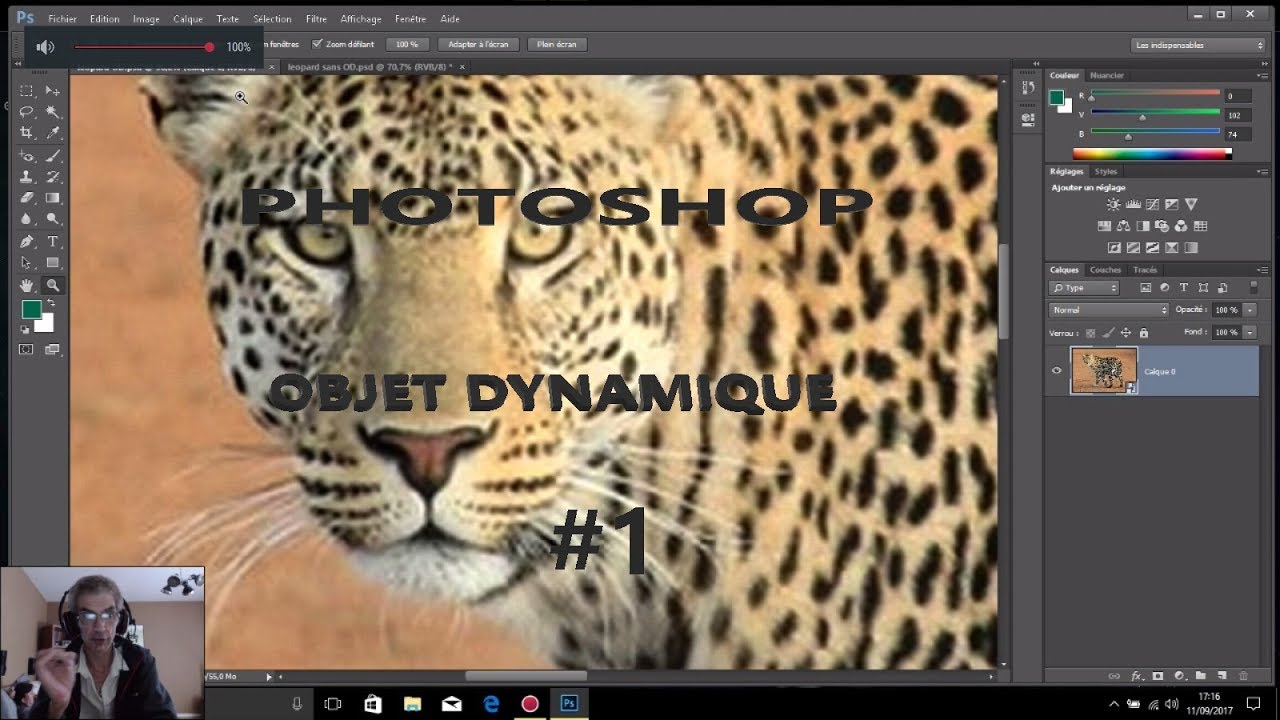The width and height of the screenshot is (1280, 720).
Task: Add a layer mask
Action: pos(1158,676)
